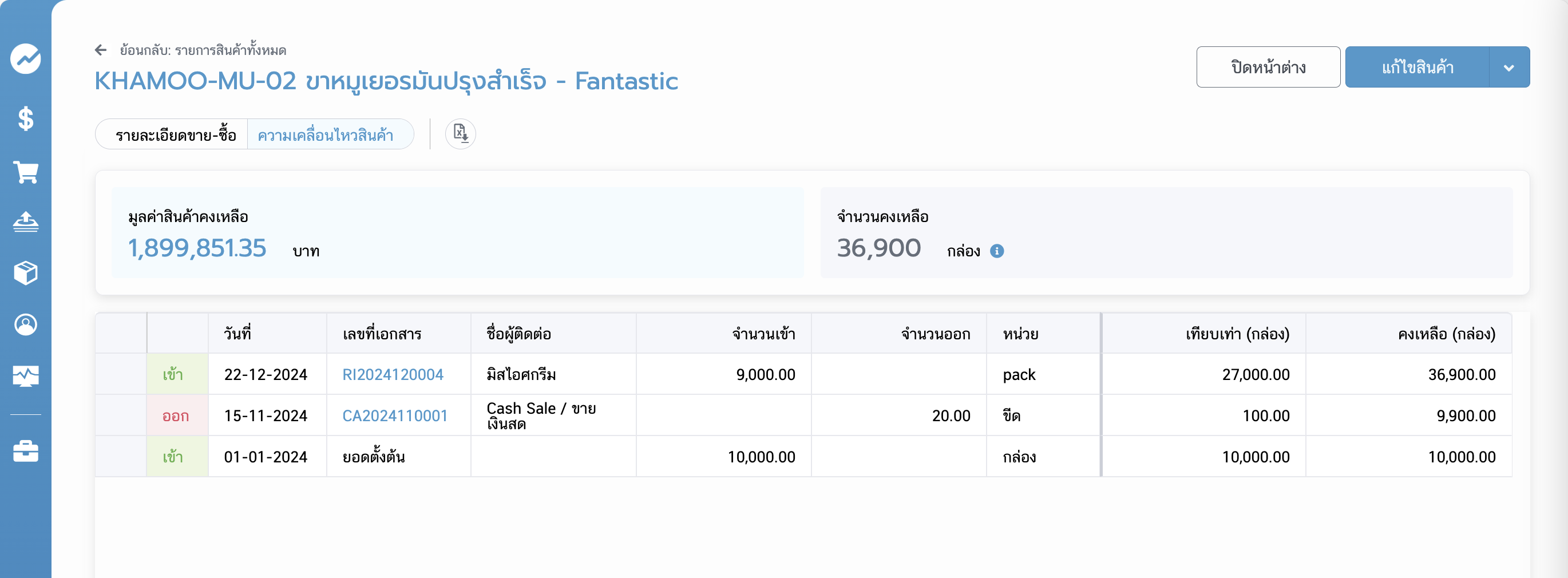Click the ปิดหน้าต่าง button
Image resolution: width=1568 pixels, height=578 pixels.
pyautogui.click(x=1269, y=67)
